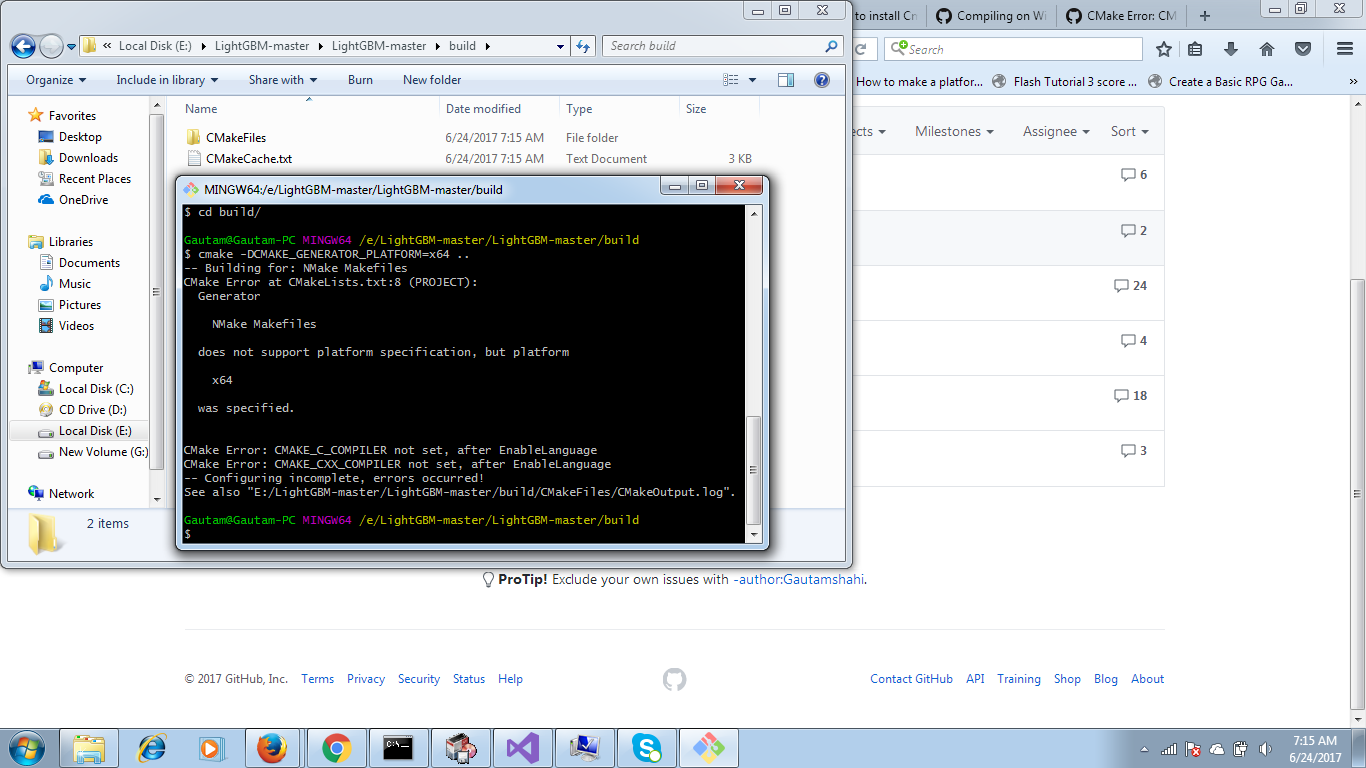The width and height of the screenshot is (1366, 768).
Task: Click the Explorer forward navigation arrow
Action: (x=52, y=46)
